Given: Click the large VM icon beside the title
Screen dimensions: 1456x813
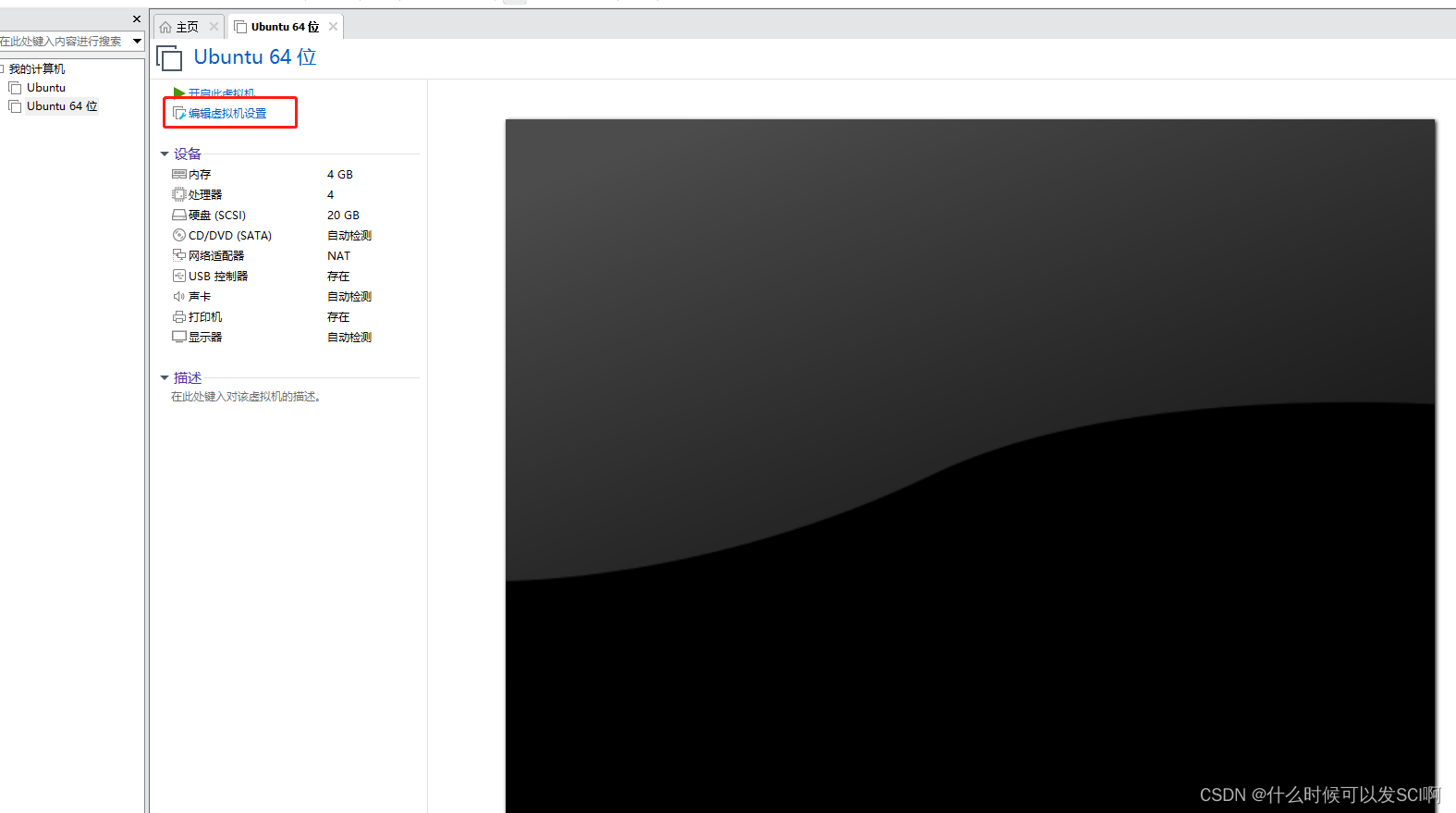Looking at the screenshot, I should pos(169,58).
